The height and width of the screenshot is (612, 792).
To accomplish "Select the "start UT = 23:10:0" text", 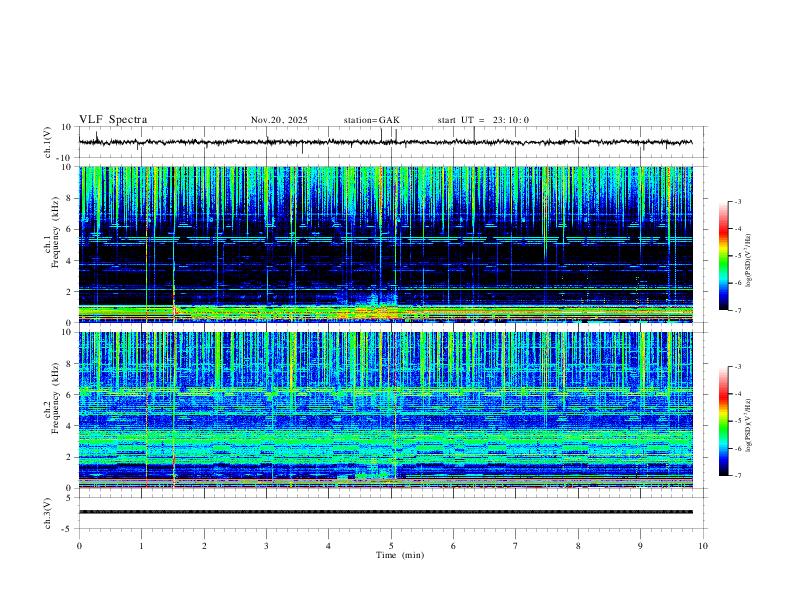I will pyautogui.click(x=483, y=120).
